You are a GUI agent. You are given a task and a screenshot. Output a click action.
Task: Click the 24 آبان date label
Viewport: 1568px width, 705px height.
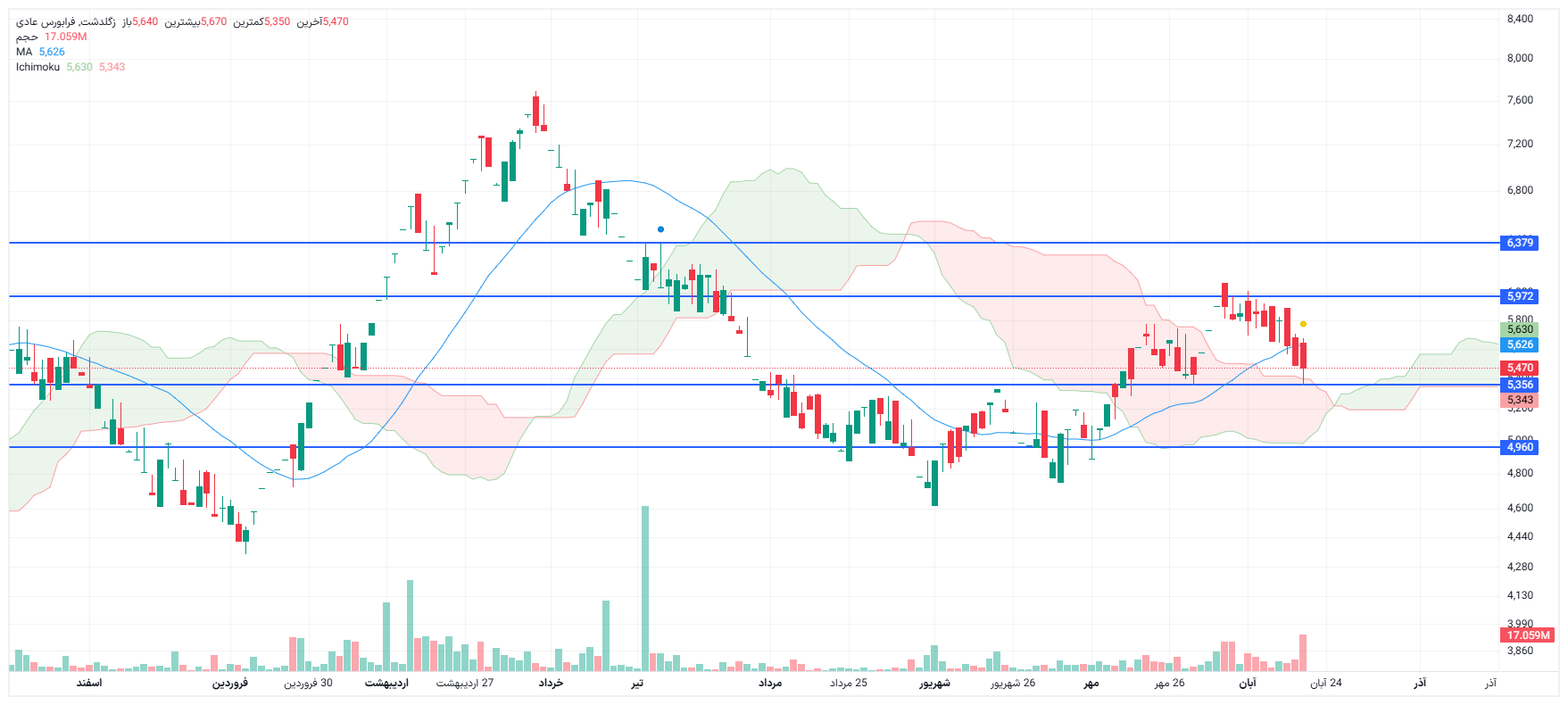point(1325,683)
